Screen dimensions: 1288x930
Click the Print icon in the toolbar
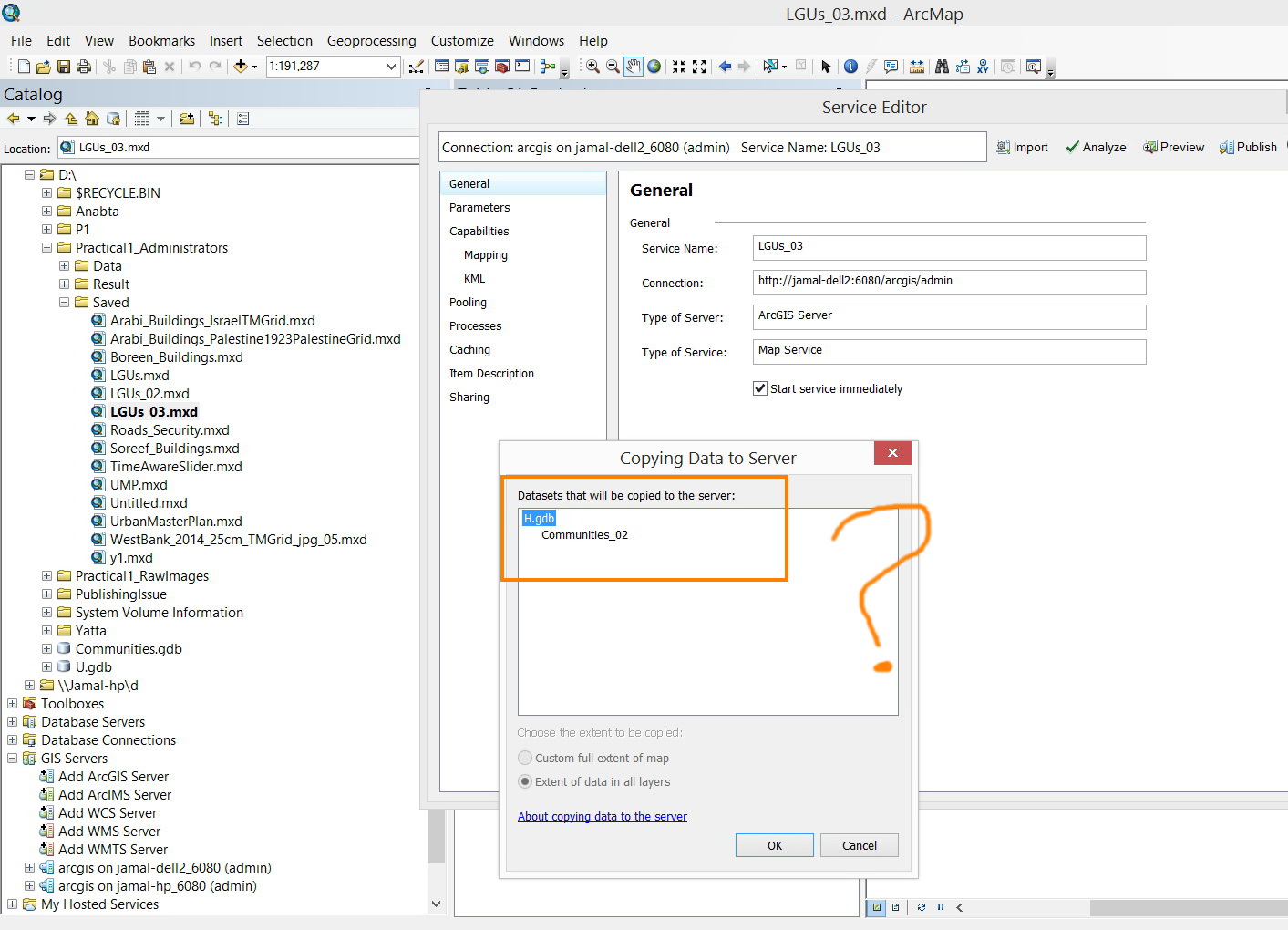83,67
